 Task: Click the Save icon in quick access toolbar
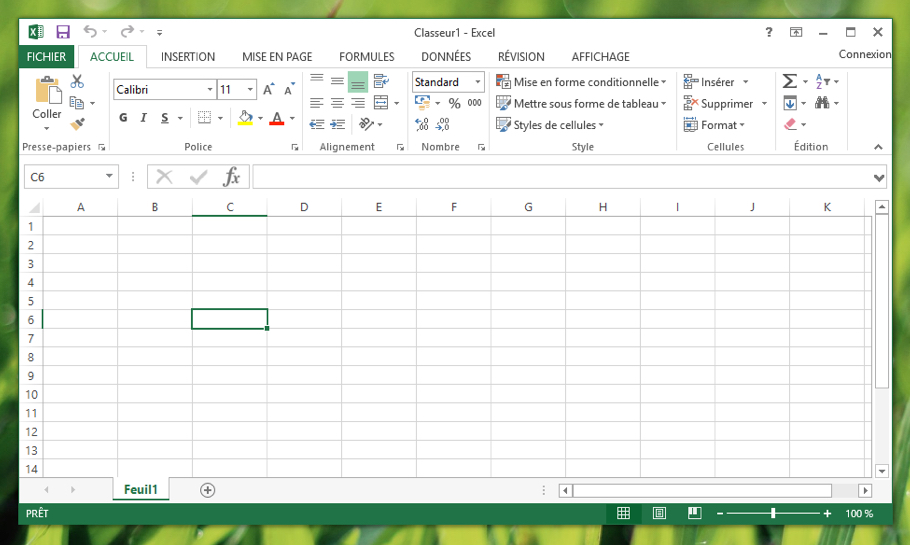click(63, 32)
